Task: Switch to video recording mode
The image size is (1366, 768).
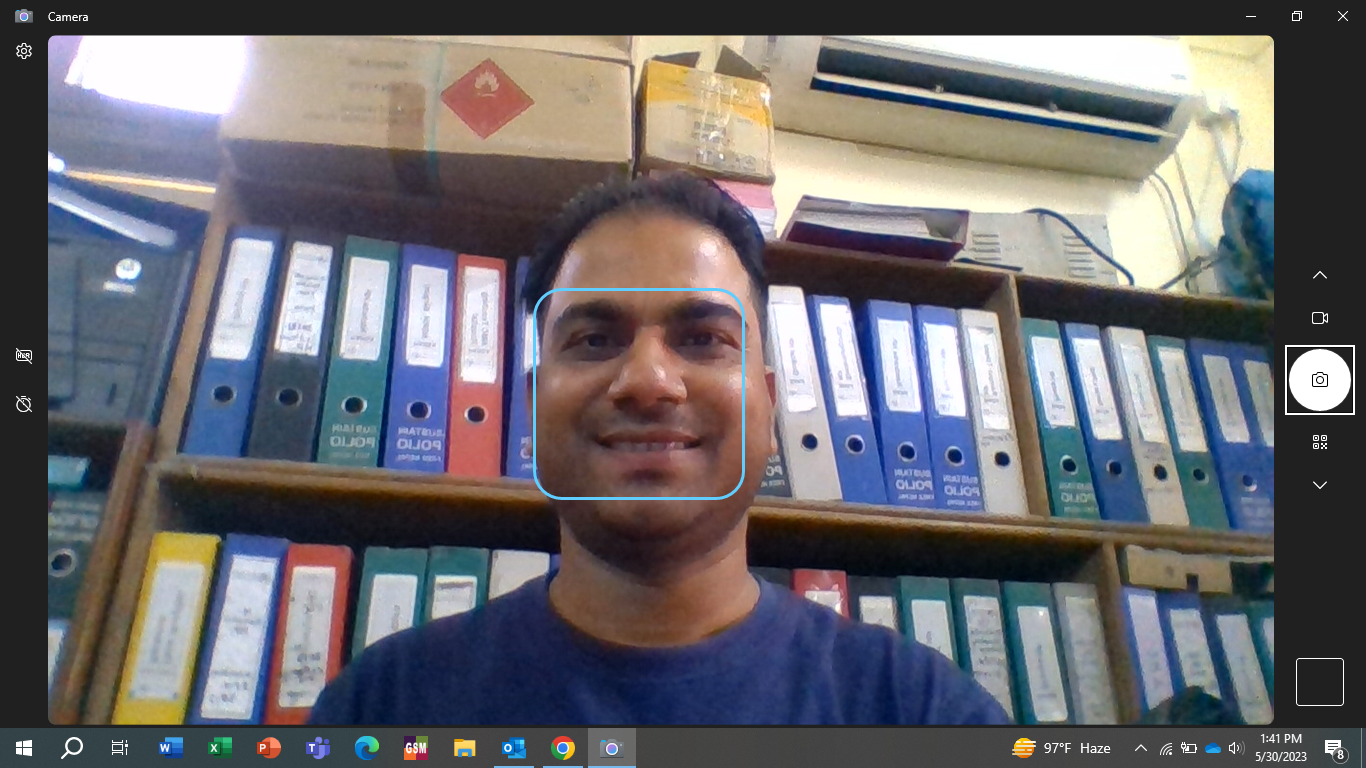Action: (x=1319, y=318)
